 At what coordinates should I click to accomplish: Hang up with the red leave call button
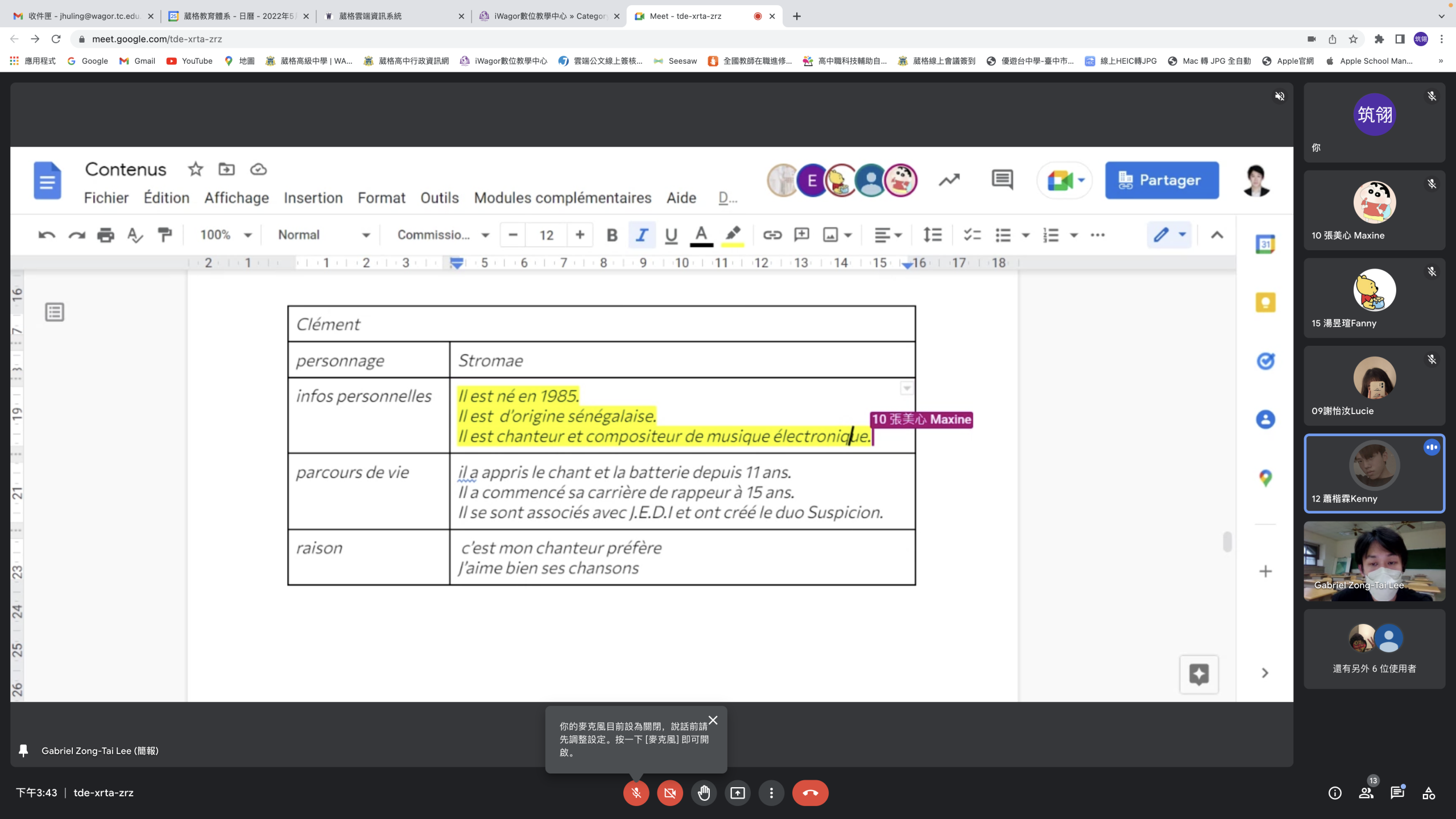810,793
